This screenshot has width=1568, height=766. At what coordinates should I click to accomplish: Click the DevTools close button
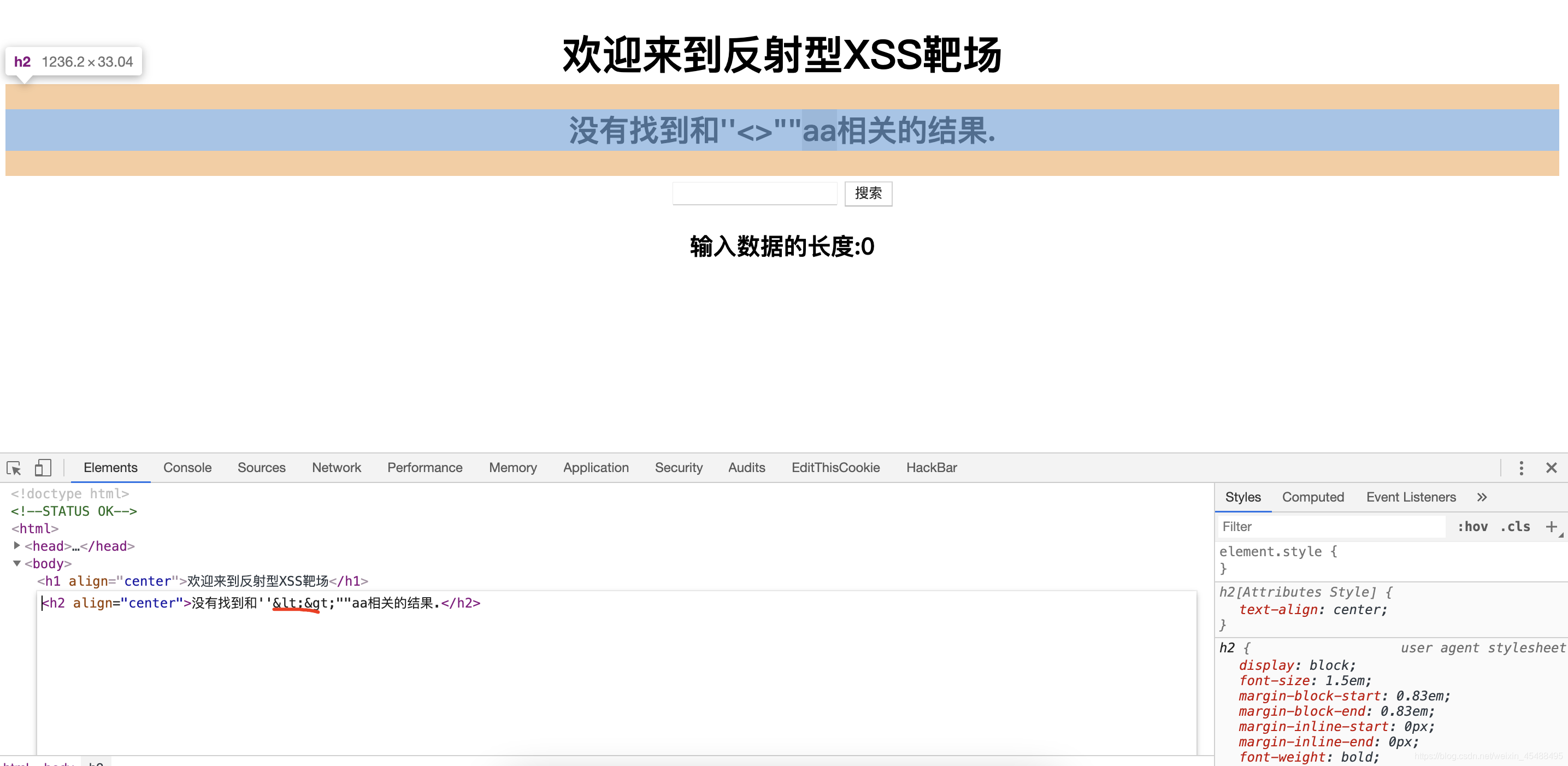coord(1548,467)
